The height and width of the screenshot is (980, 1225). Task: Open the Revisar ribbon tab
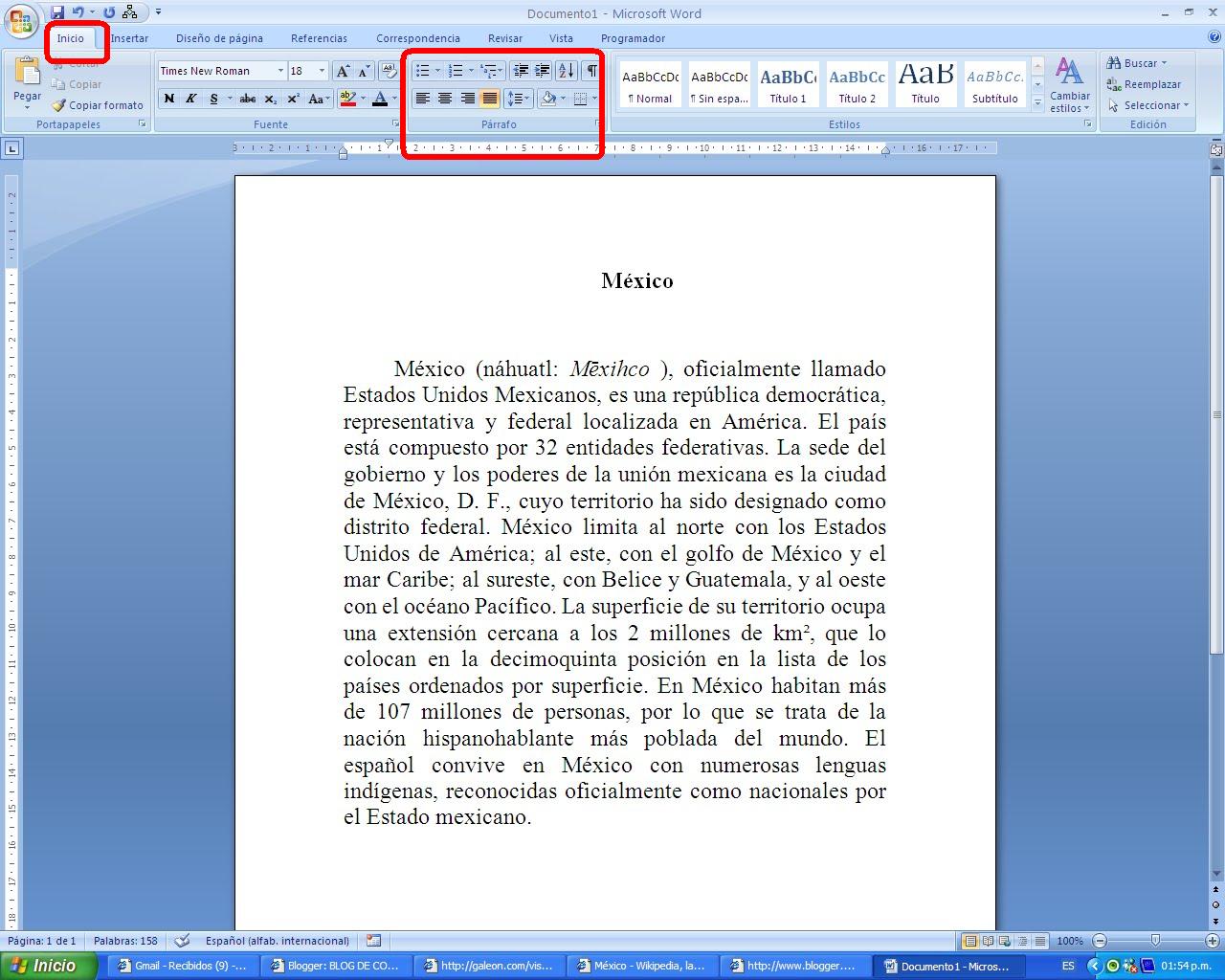click(504, 38)
